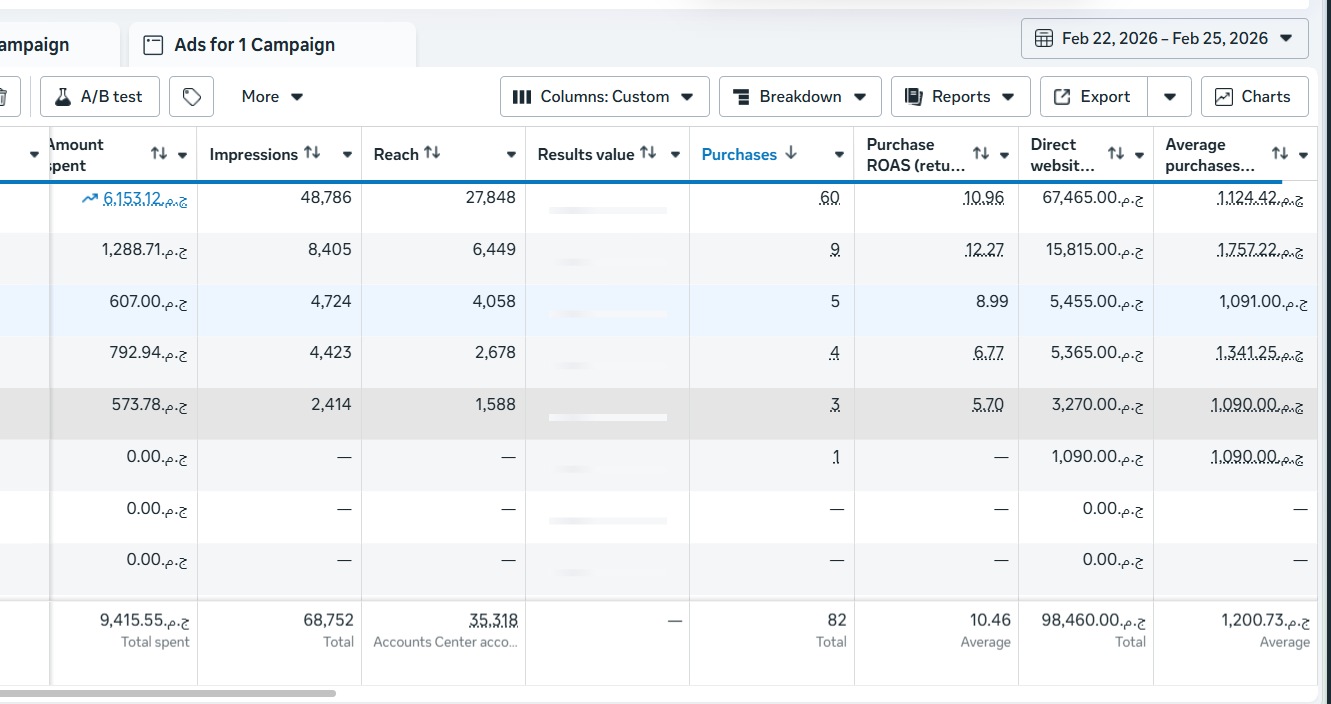The width and height of the screenshot is (1331, 704).
Task: Open amount spent 6,153.12 link
Action: click(144, 198)
